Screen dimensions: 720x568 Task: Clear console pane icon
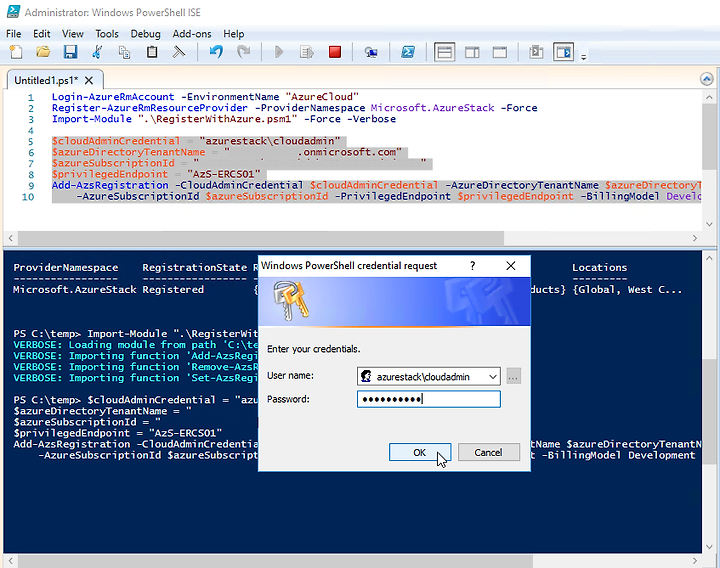tap(179, 52)
